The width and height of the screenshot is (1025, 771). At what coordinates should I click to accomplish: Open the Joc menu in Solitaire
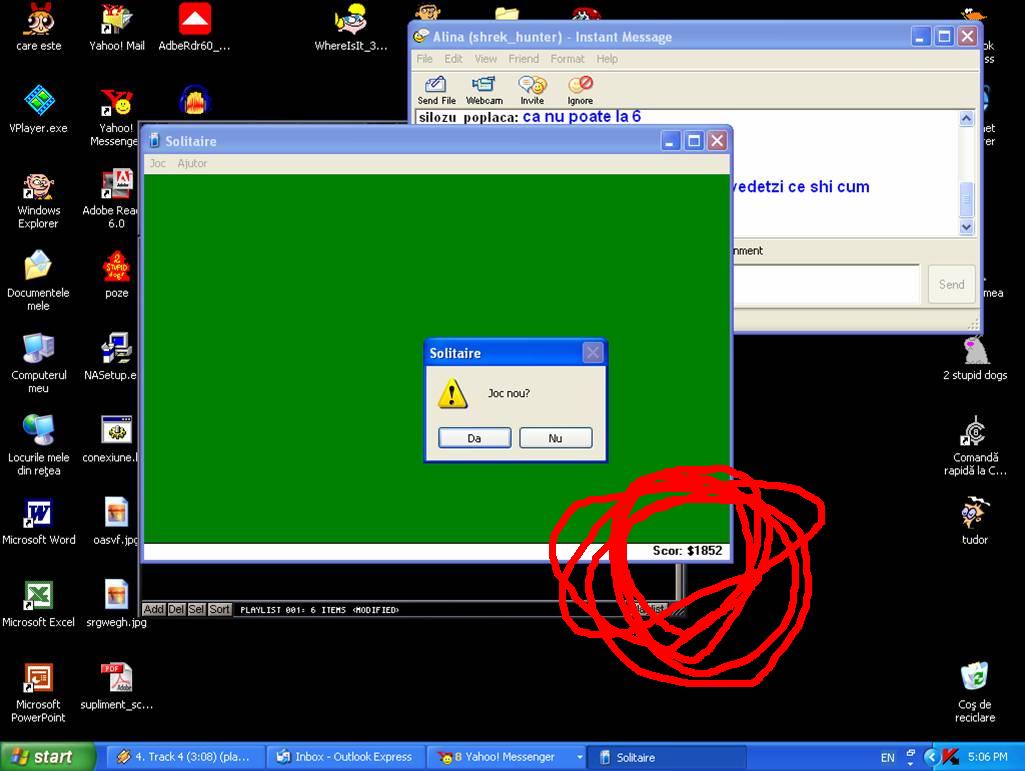[158, 163]
